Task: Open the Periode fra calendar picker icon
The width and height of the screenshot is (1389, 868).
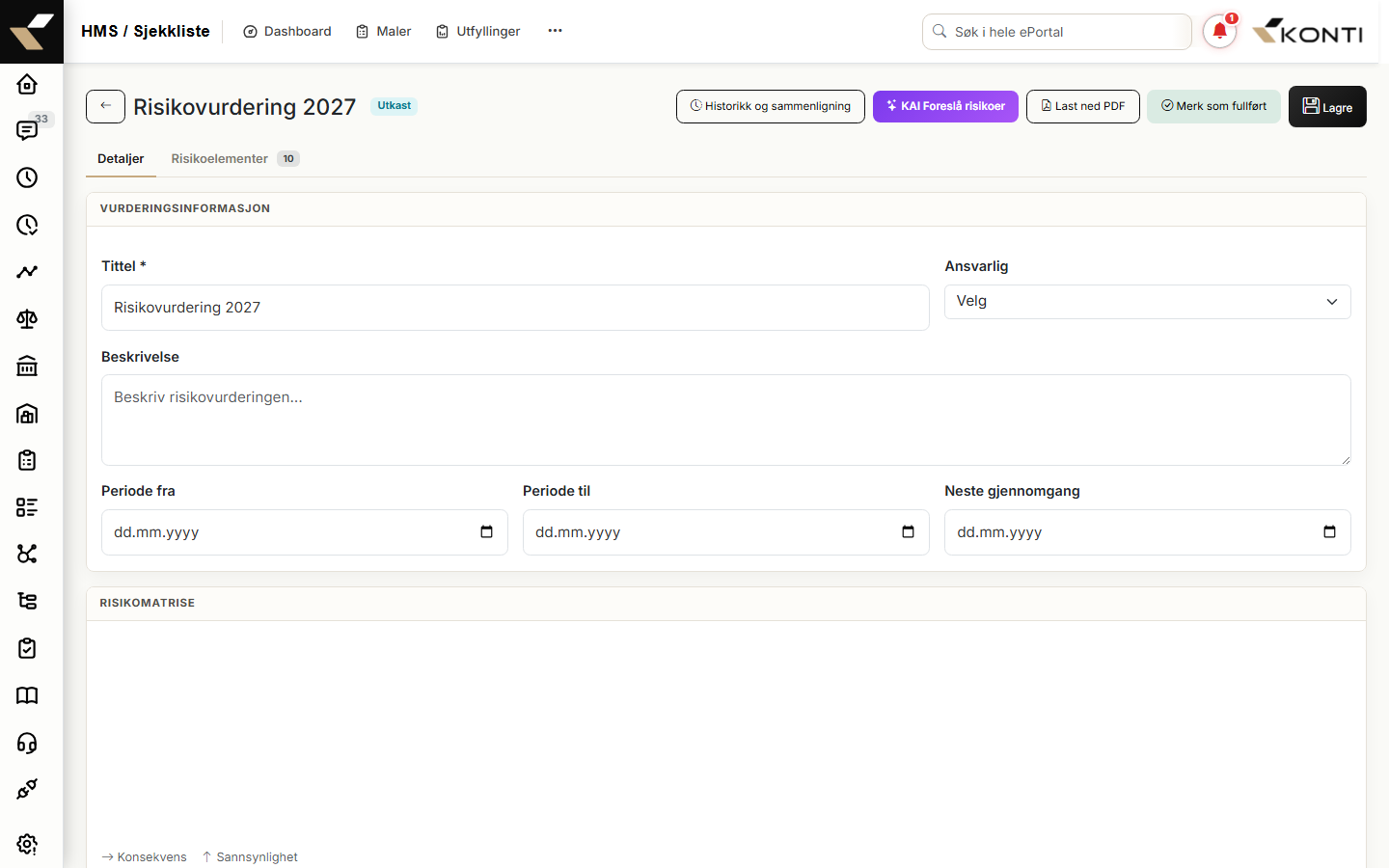Action: click(486, 532)
